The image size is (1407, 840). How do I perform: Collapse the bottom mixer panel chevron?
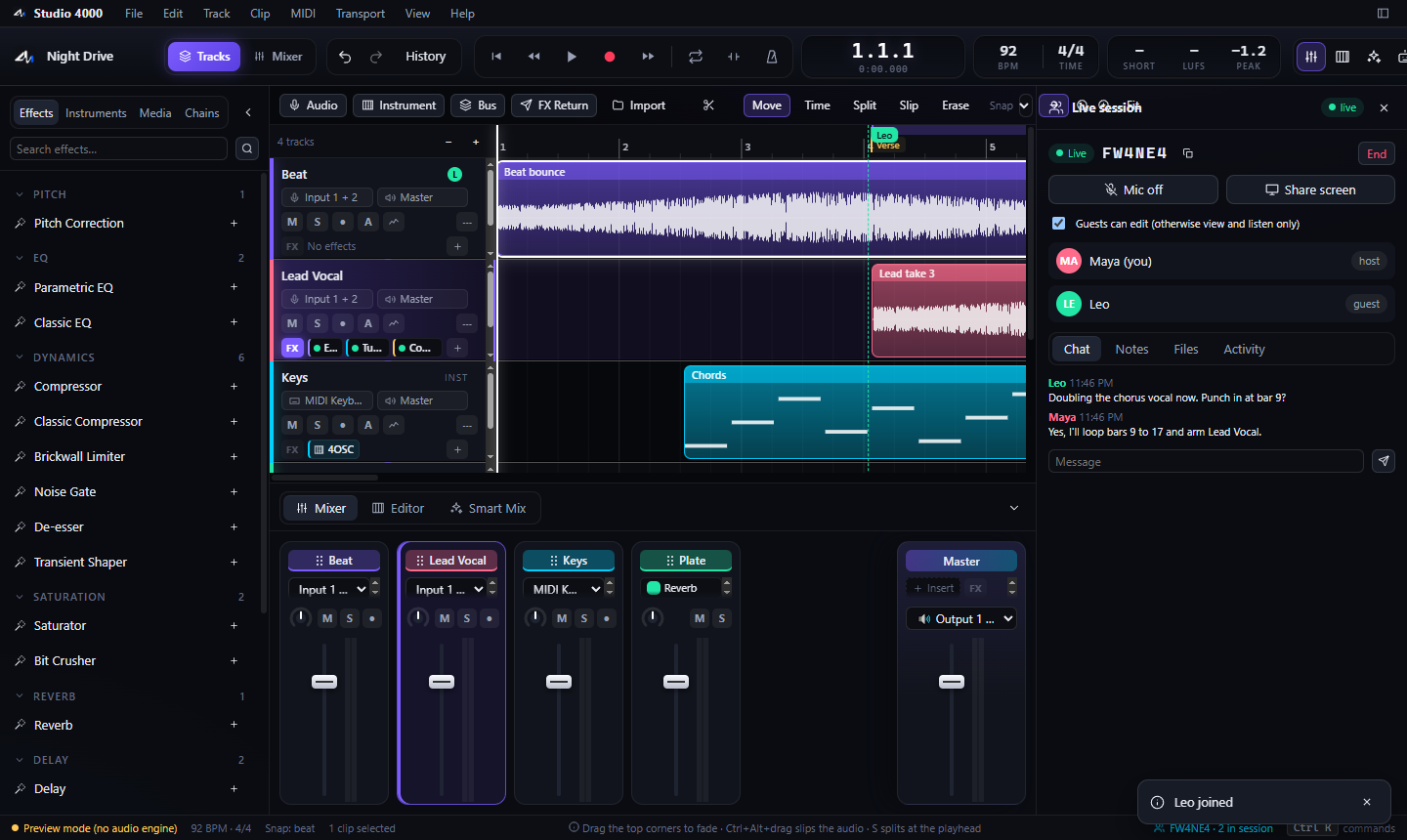pyautogui.click(x=1014, y=508)
